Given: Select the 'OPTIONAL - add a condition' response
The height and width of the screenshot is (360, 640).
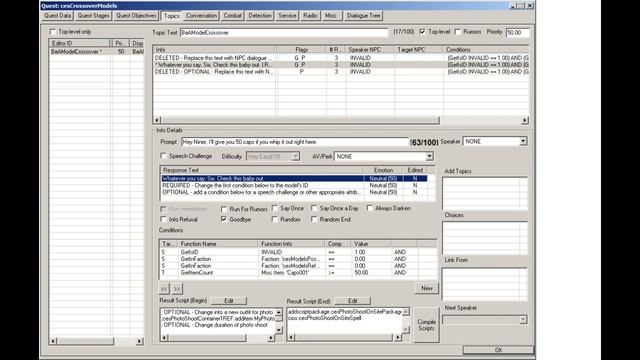Looking at the screenshot, I should (x=294, y=192).
